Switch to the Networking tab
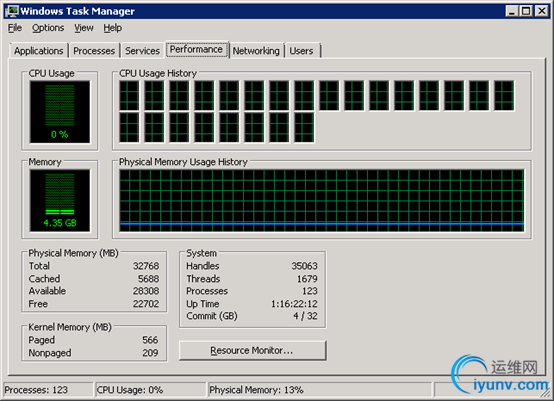 [256, 51]
